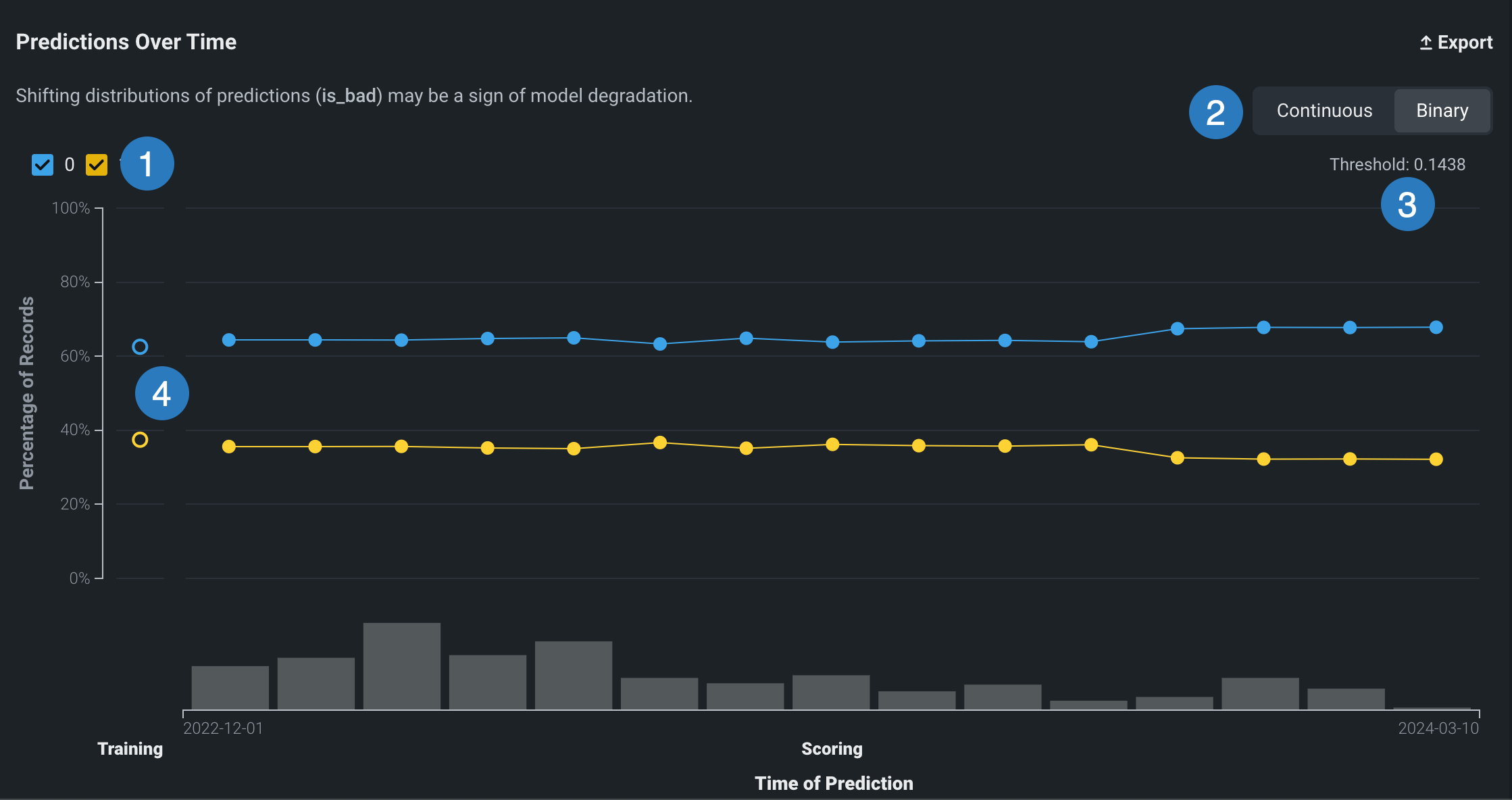Click the Export upload arrow icon
Screen dimensions: 1512x800
click(1426, 43)
